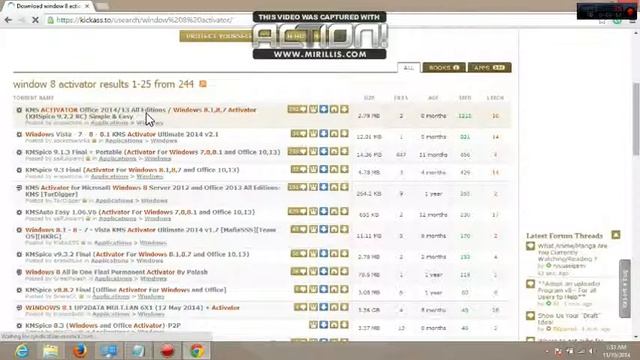Download torrent arrow for KMSAuto Easy 1.06.V6
Screen dimensions: 640x360
(x=344, y=211)
